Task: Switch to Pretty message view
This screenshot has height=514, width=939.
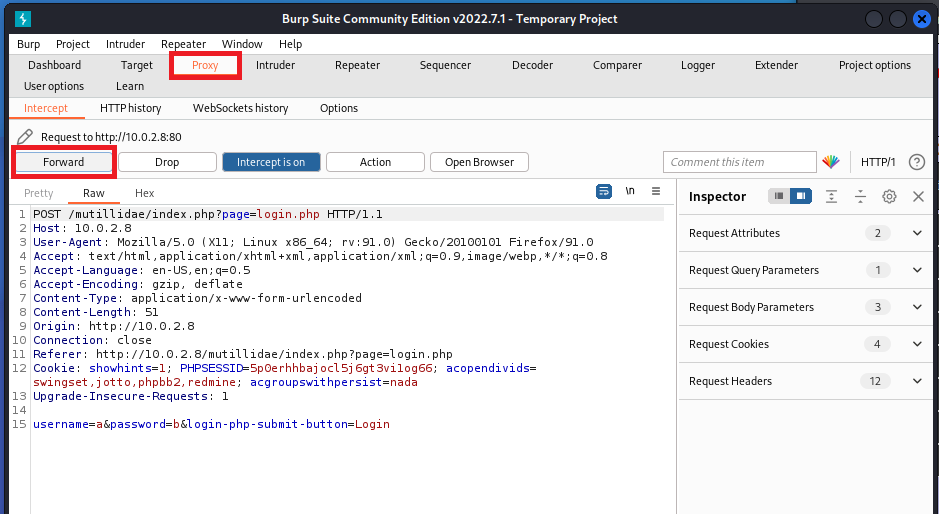Action: 39,193
